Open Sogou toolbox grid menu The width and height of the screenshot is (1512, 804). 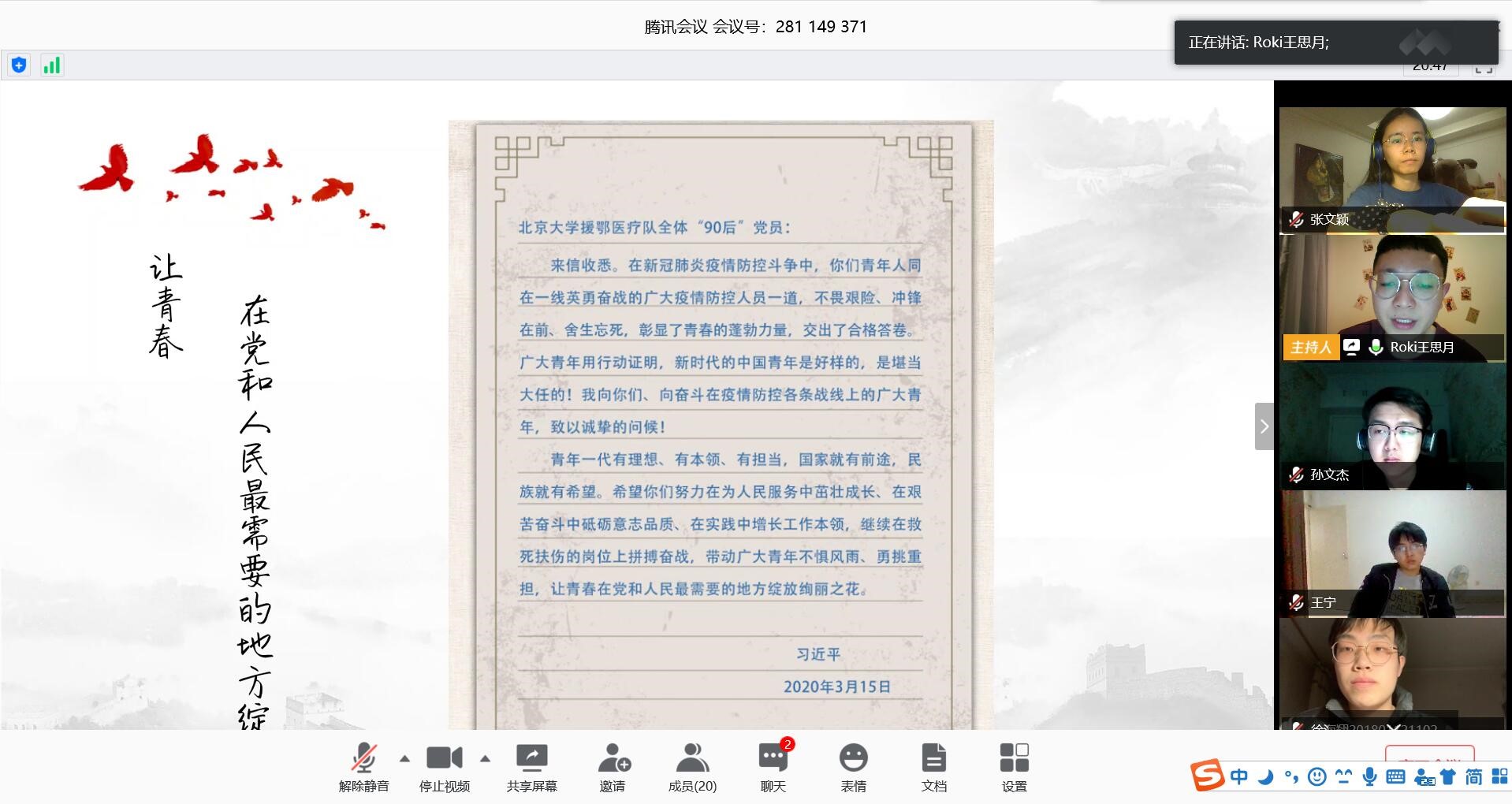(x=1499, y=777)
